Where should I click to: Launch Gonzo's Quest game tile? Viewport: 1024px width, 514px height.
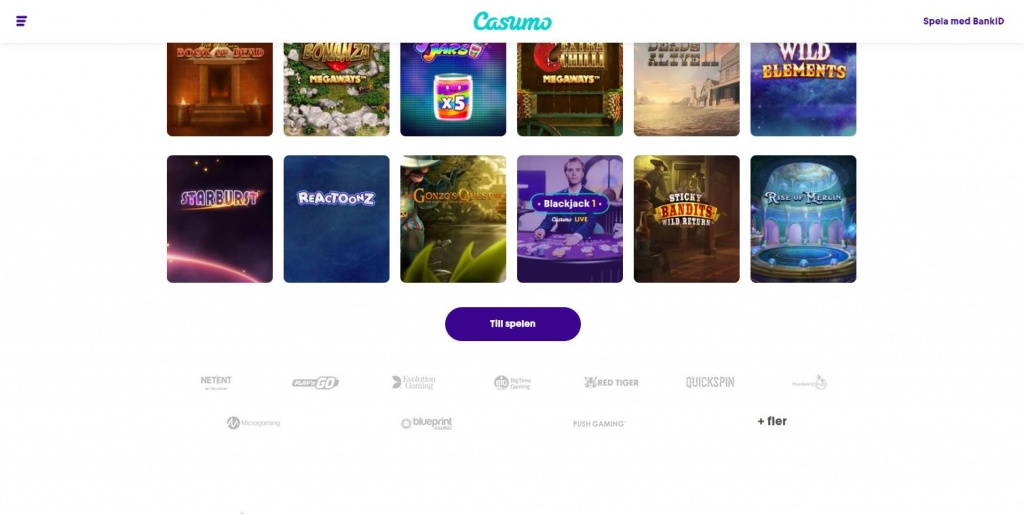[x=453, y=219]
